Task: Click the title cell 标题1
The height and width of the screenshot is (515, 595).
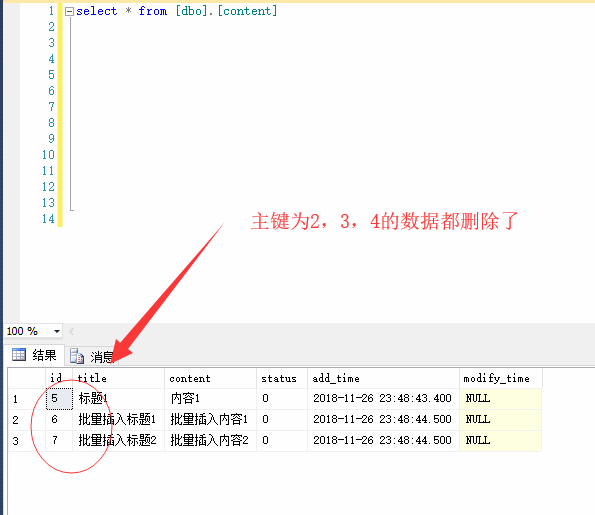Action: (x=118, y=398)
